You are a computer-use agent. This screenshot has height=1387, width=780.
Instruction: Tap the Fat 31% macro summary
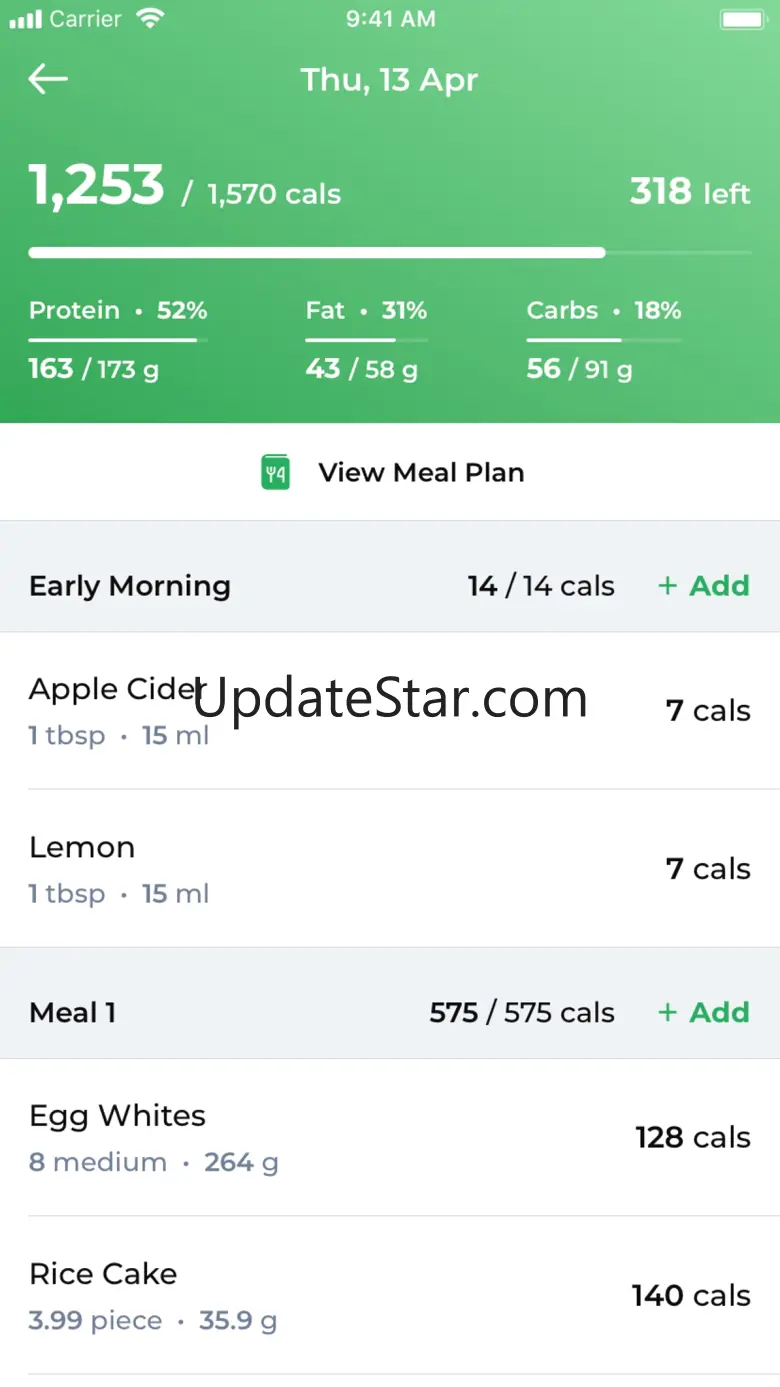click(x=366, y=311)
